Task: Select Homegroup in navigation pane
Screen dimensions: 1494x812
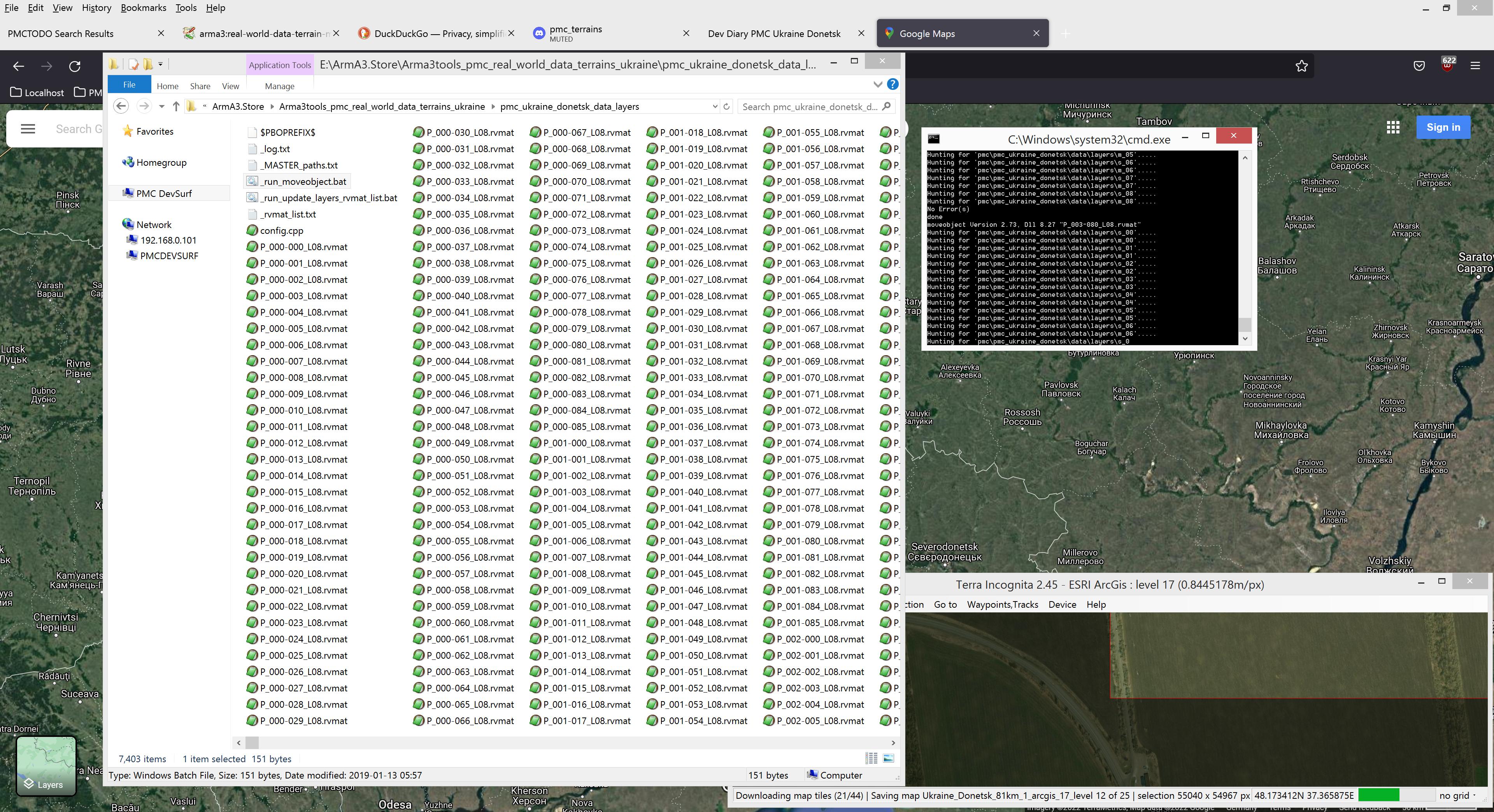Action: click(154, 162)
